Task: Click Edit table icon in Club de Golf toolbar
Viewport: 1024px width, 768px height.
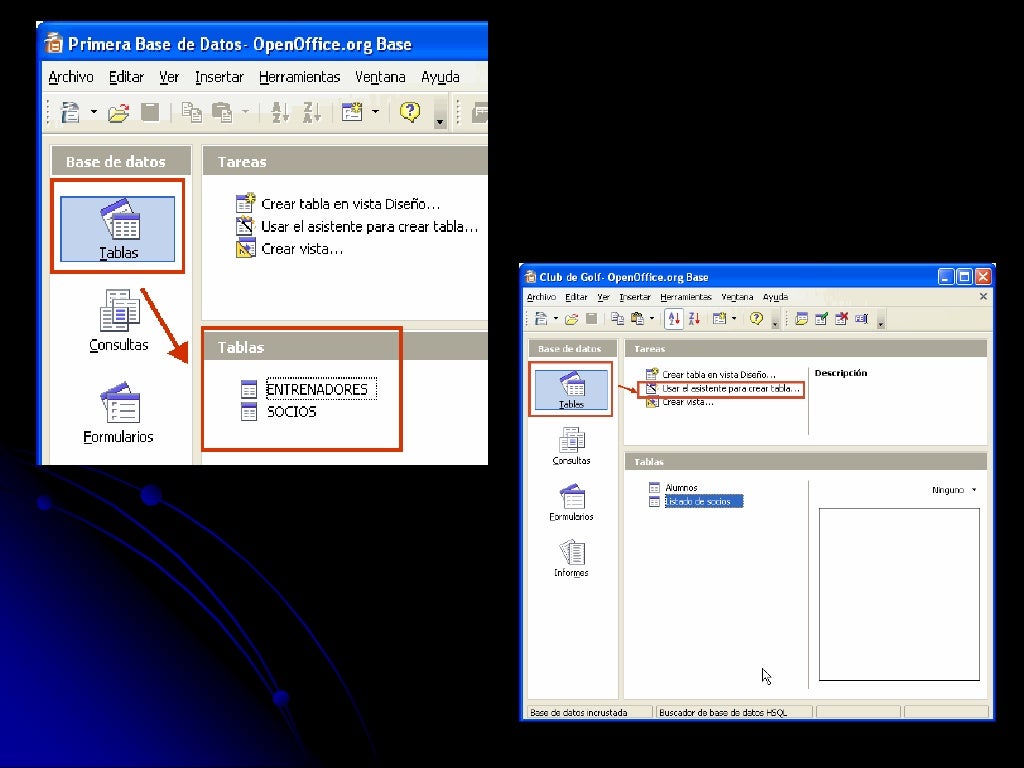Action: (x=822, y=319)
